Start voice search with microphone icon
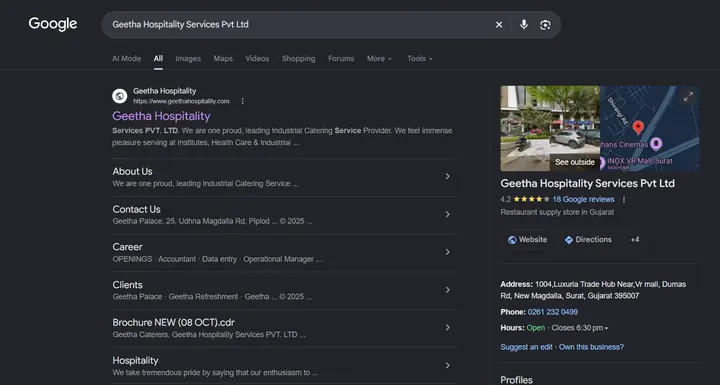Screen dimensions: 720x385 pyautogui.click(x=524, y=25)
